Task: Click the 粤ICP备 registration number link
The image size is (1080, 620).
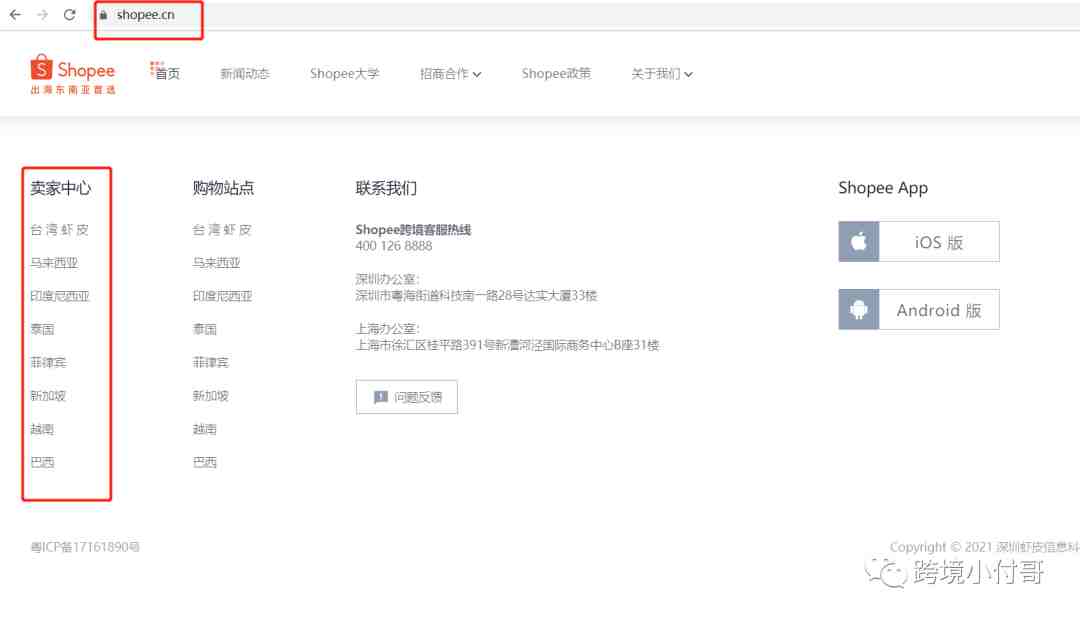Action: (x=85, y=547)
